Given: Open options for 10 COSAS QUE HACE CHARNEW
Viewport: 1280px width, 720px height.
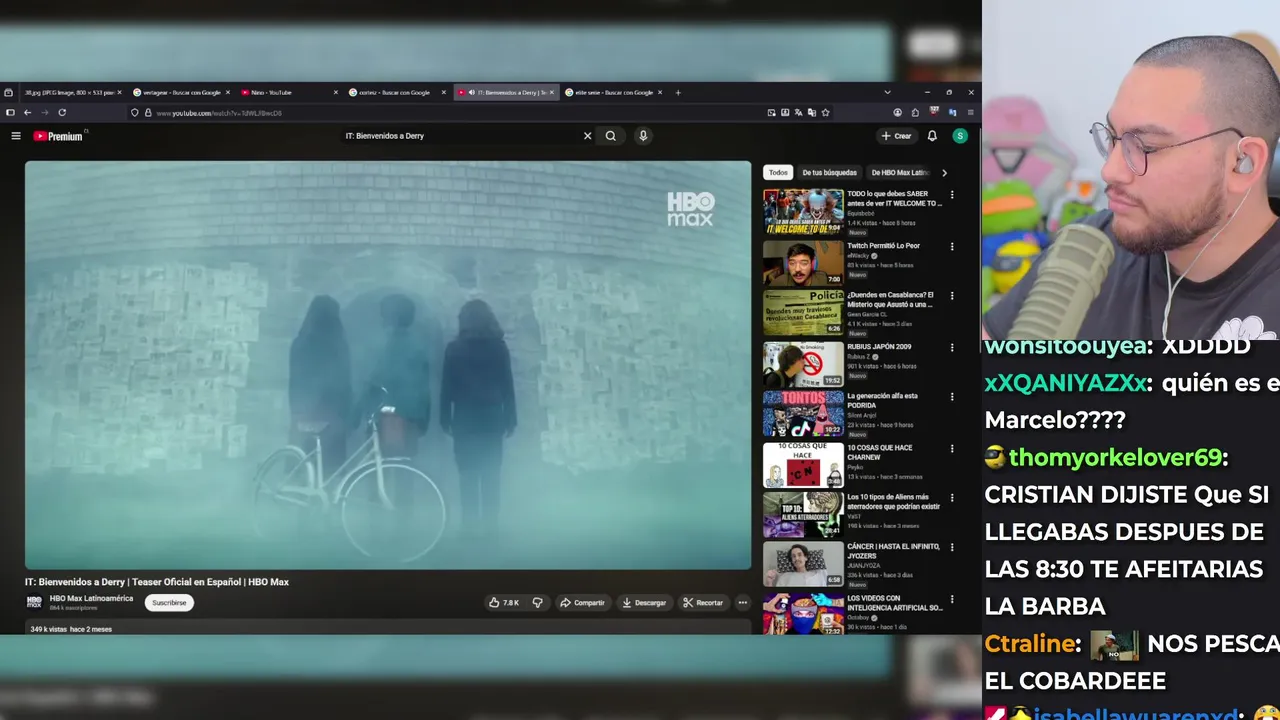Looking at the screenshot, I should point(951,448).
